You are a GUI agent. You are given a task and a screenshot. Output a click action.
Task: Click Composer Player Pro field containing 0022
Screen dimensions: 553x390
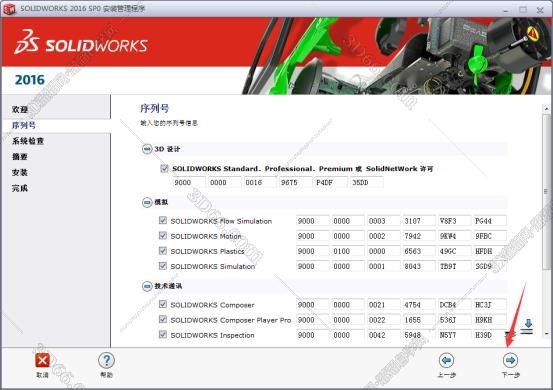(x=384, y=319)
